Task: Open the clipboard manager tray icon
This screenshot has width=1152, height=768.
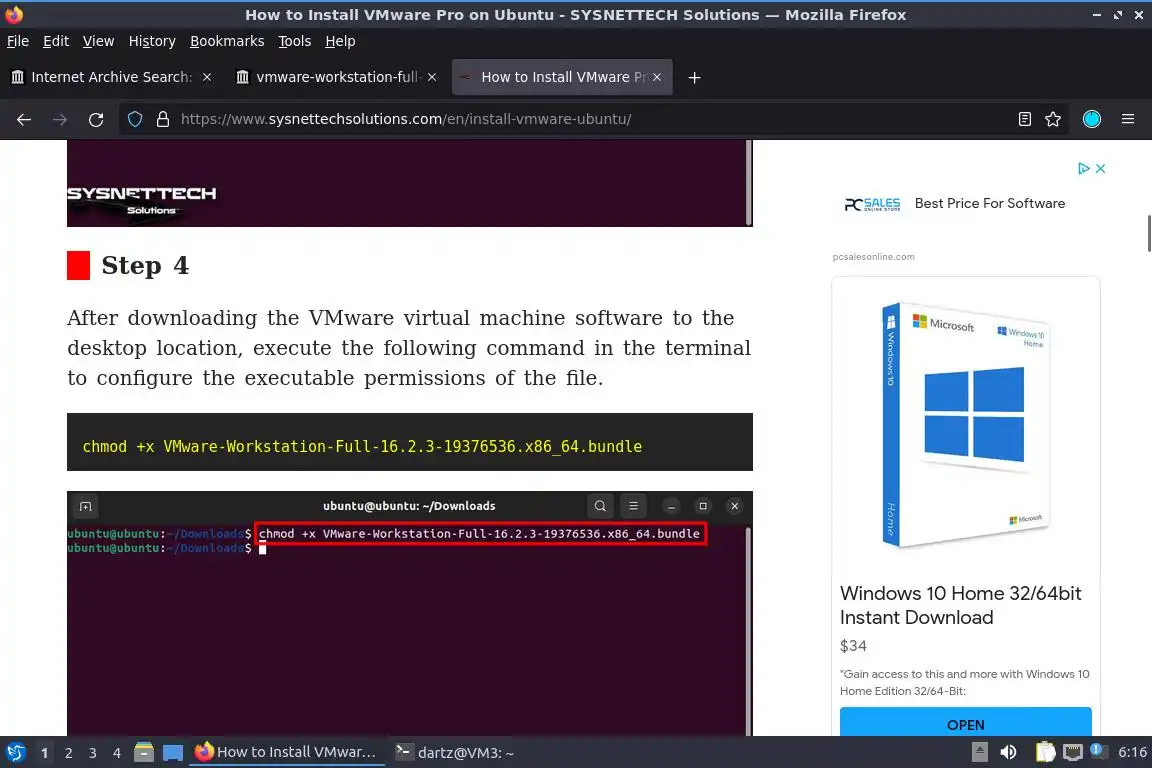Action: pyautogui.click(x=1045, y=752)
